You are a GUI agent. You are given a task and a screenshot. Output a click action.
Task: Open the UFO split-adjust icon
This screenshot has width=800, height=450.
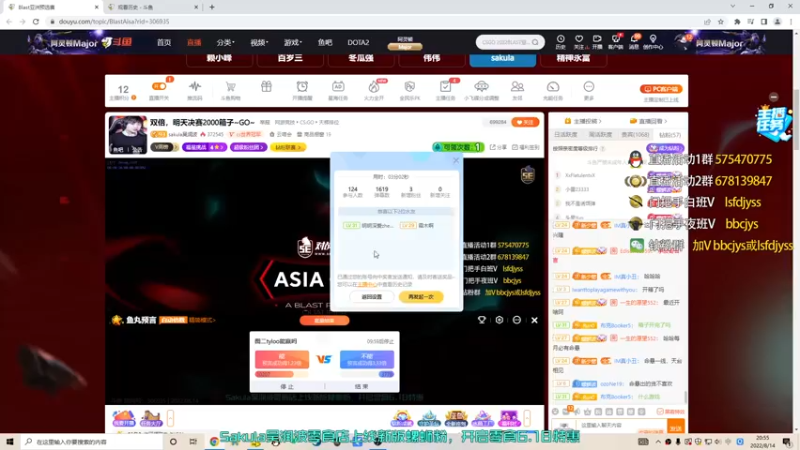[x=481, y=86]
